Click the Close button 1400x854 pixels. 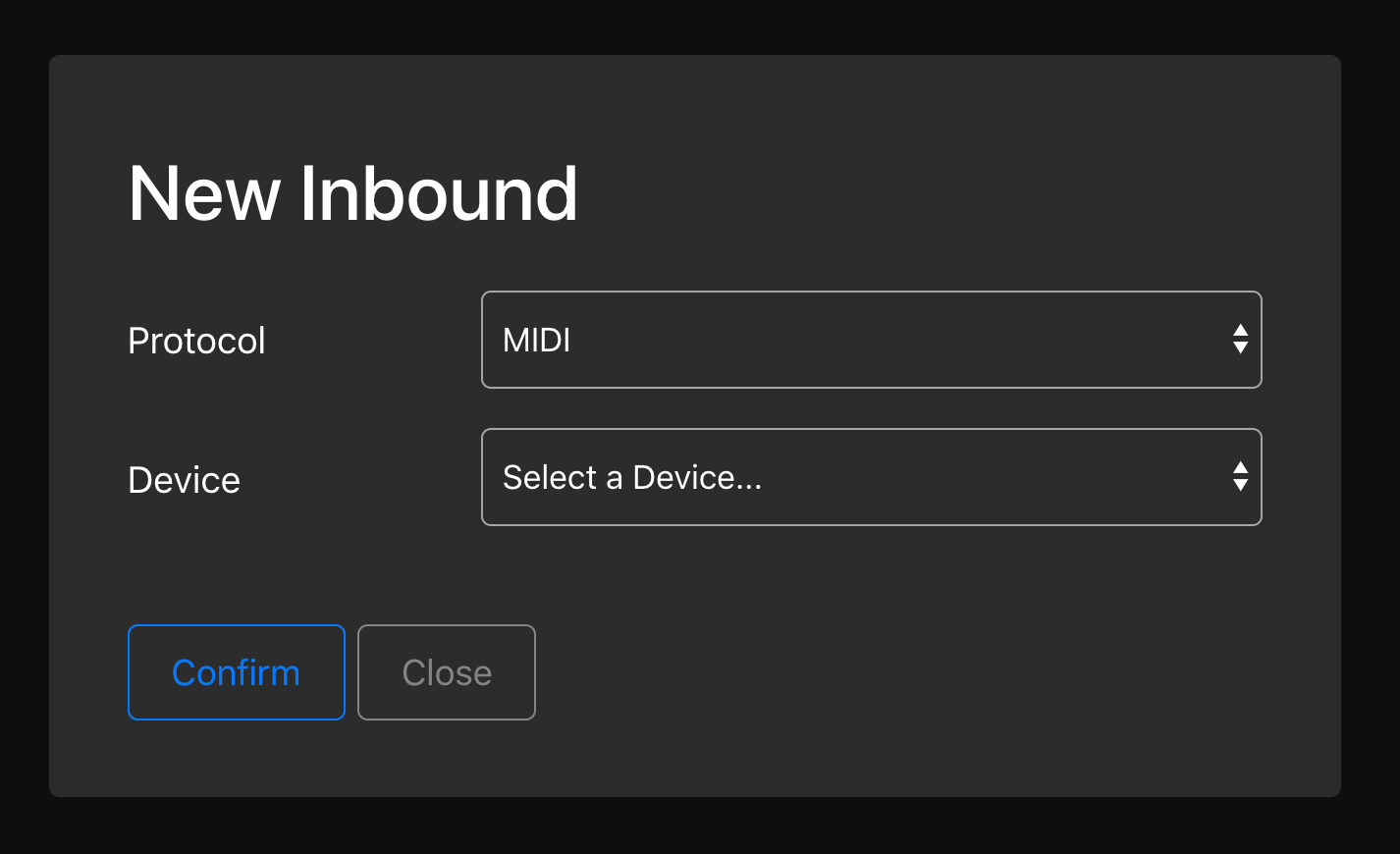coord(447,672)
